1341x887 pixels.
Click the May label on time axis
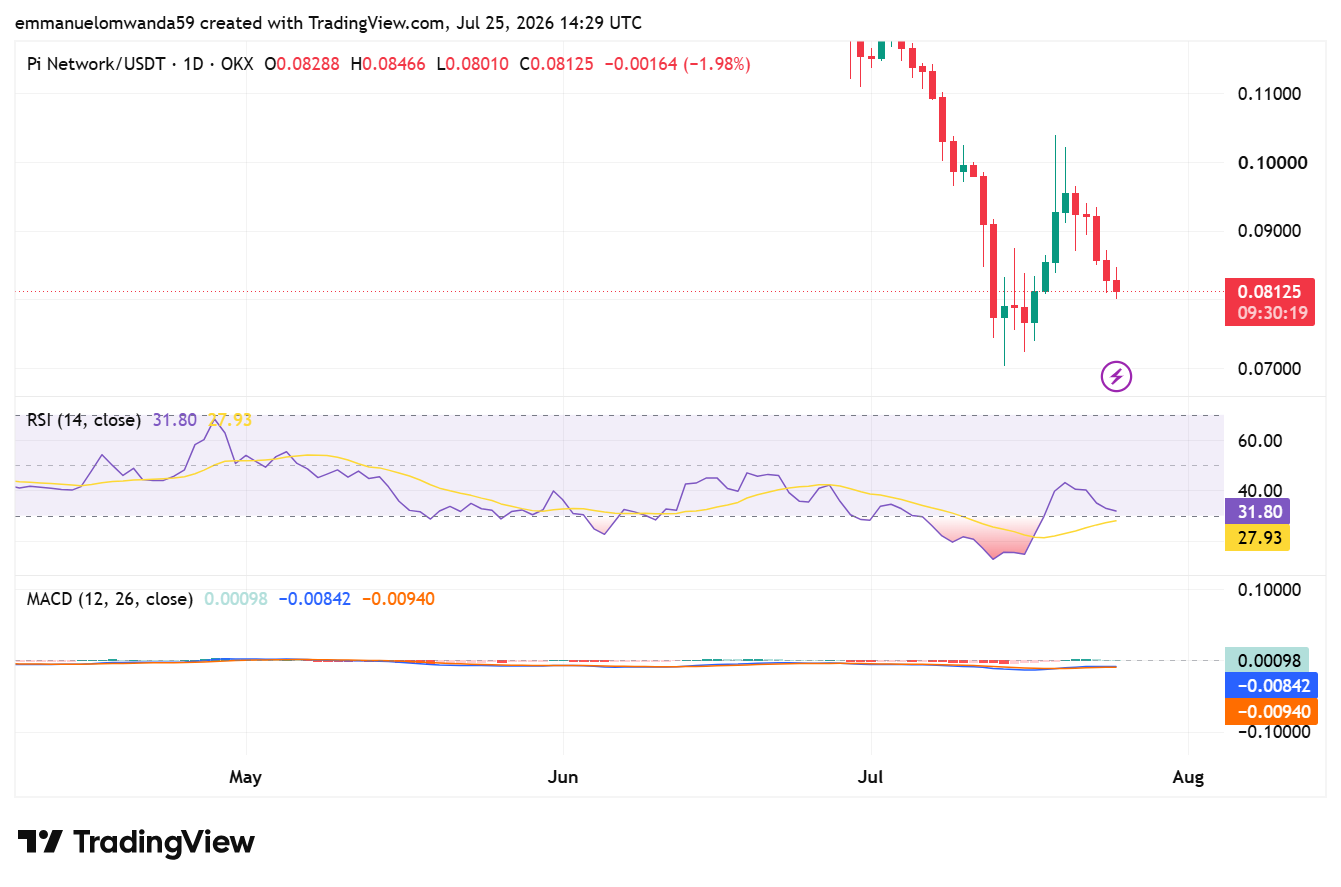[x=245, y=777]
